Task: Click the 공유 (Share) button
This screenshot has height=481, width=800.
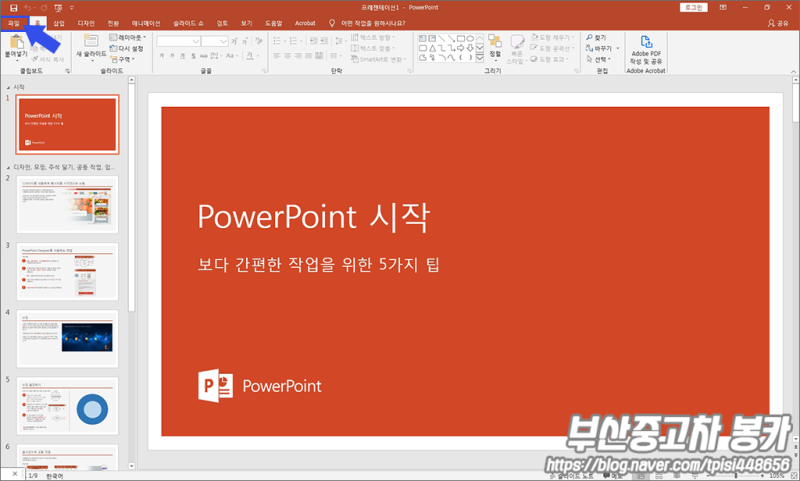Action: click(x=778, y=23)
